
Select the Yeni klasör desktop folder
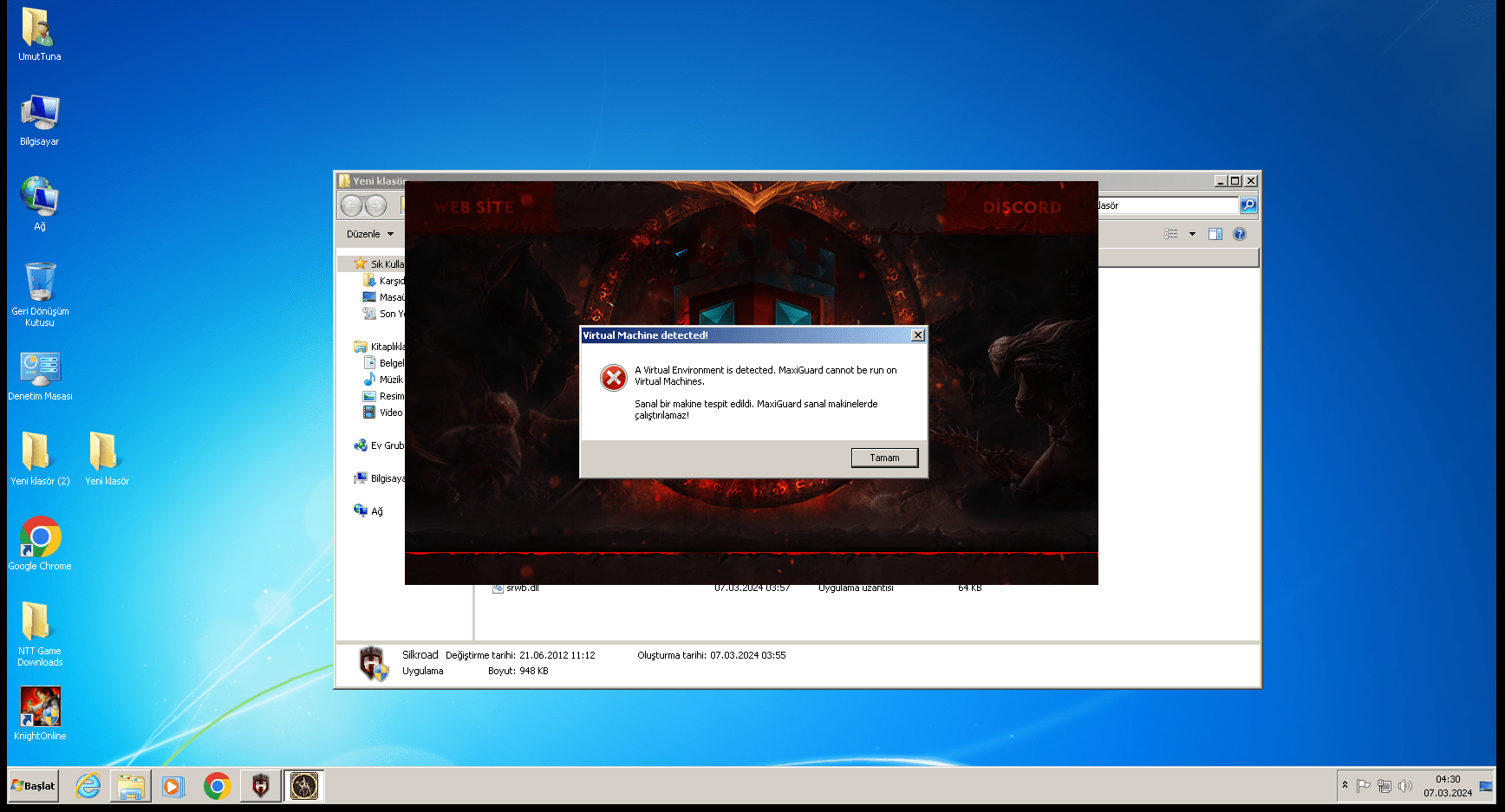click(x=107, y=458)
